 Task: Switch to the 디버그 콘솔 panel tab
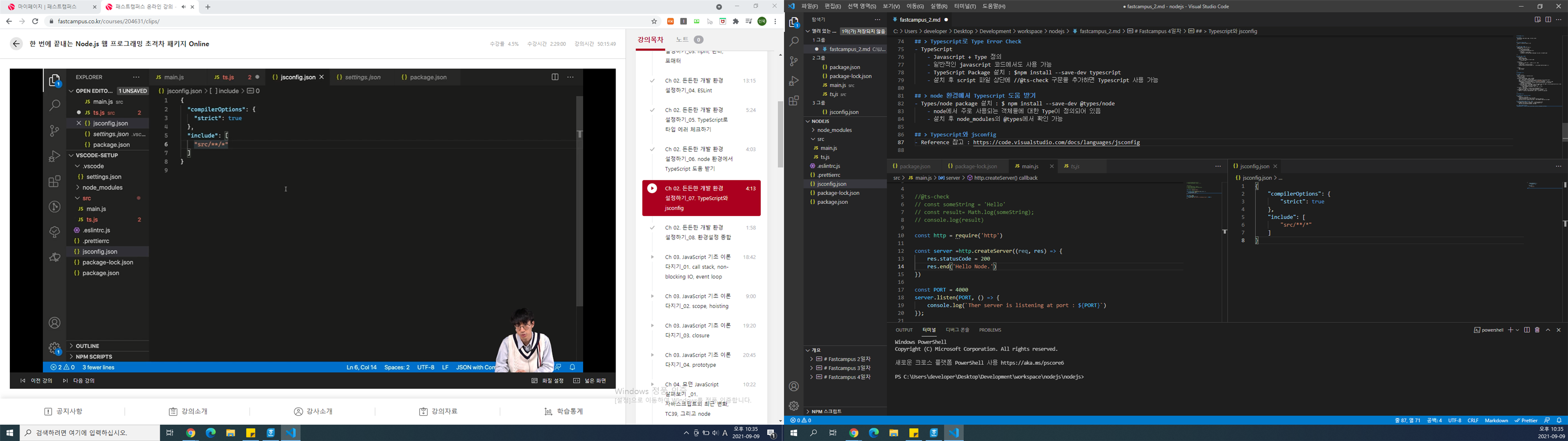[957, 330]
